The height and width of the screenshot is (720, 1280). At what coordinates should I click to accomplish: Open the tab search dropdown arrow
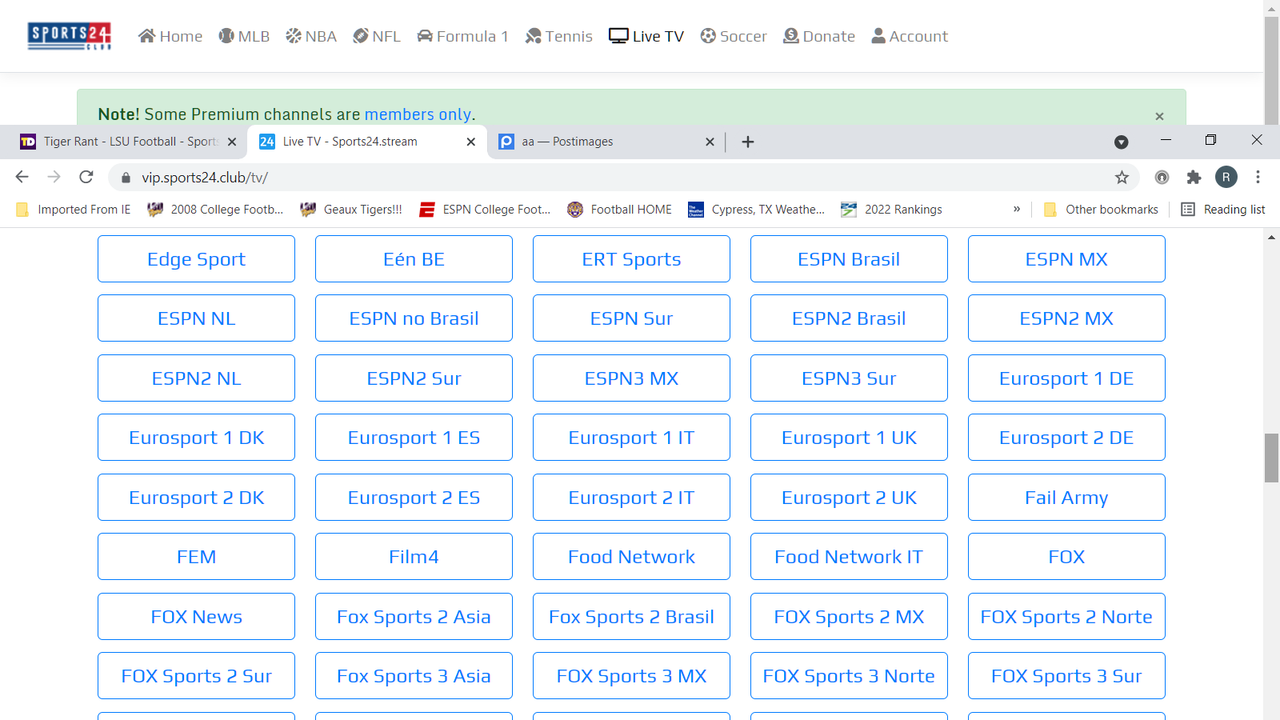pyautogui.click(x=1121, y=142)
